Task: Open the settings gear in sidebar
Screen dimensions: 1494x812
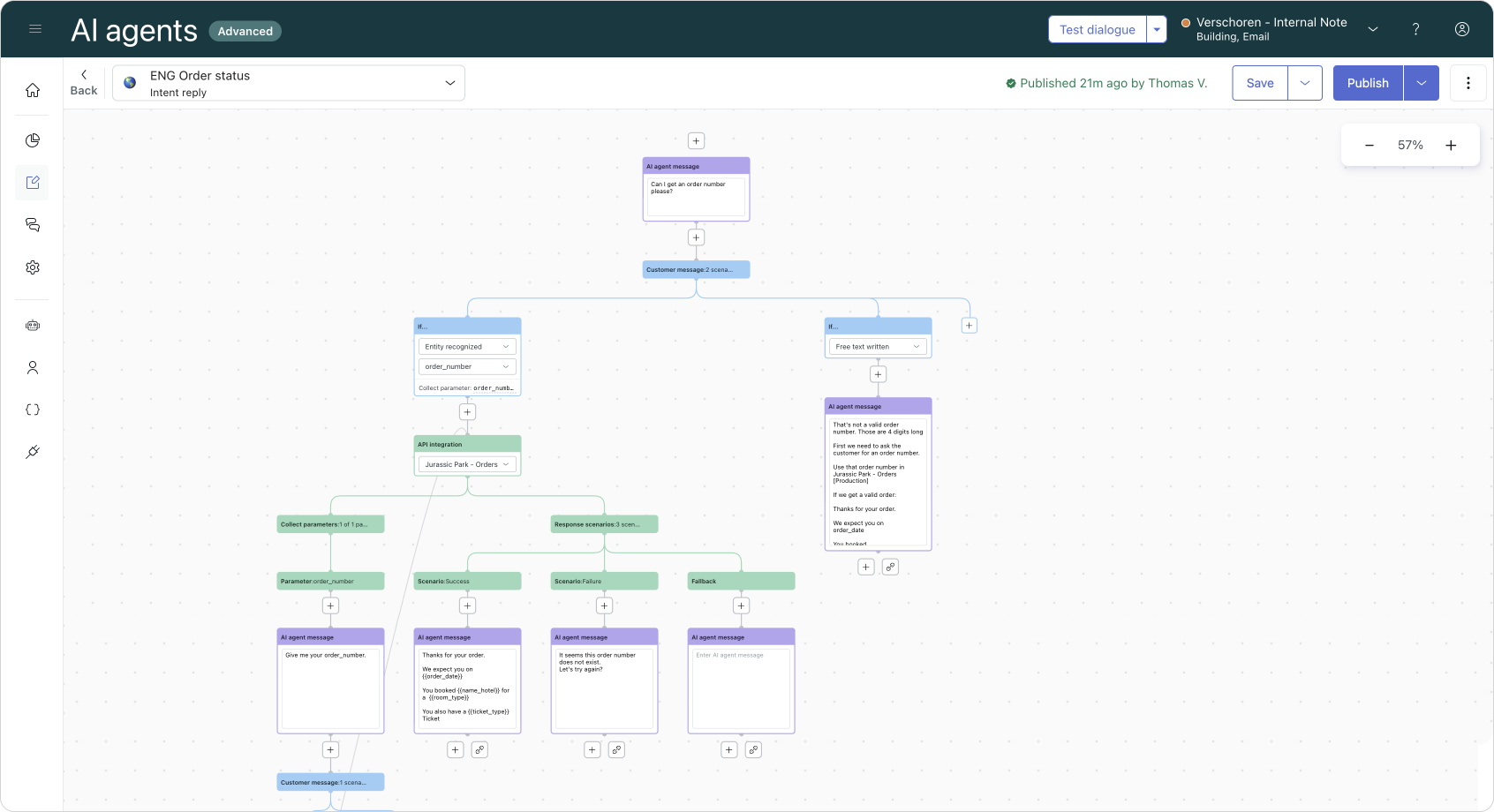Action: coord(33,267)
